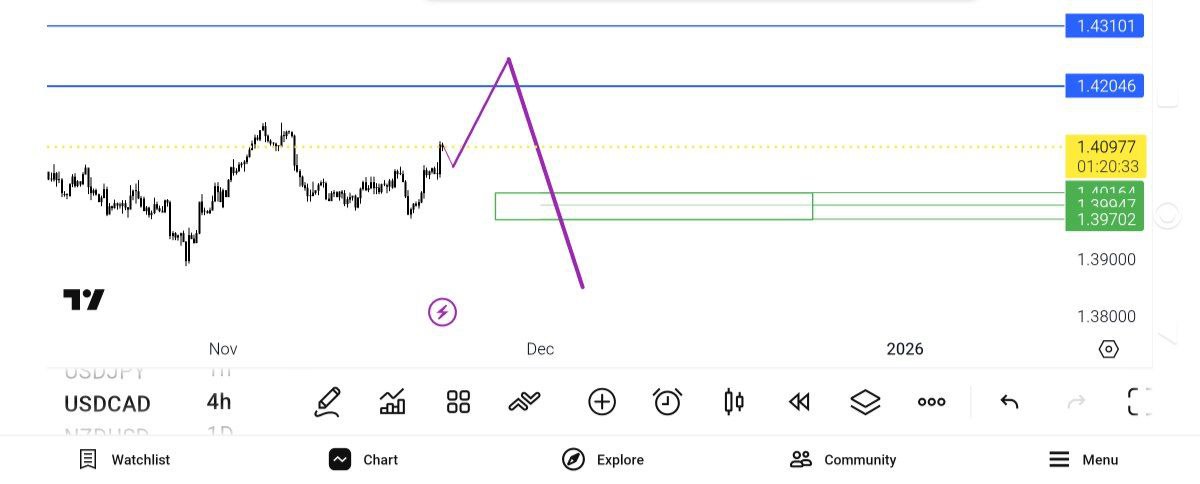Open the Community section
1200x484 pixels.
(842, 460)
